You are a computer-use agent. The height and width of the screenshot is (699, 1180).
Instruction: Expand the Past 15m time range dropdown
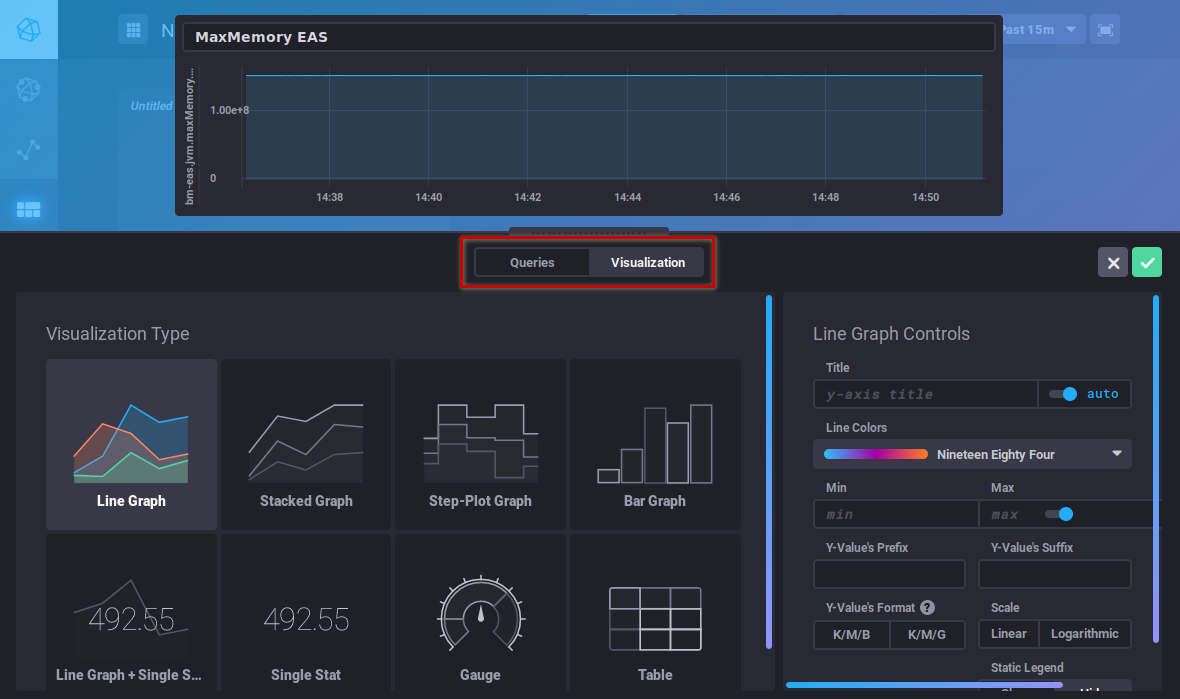pos(1043,30)
